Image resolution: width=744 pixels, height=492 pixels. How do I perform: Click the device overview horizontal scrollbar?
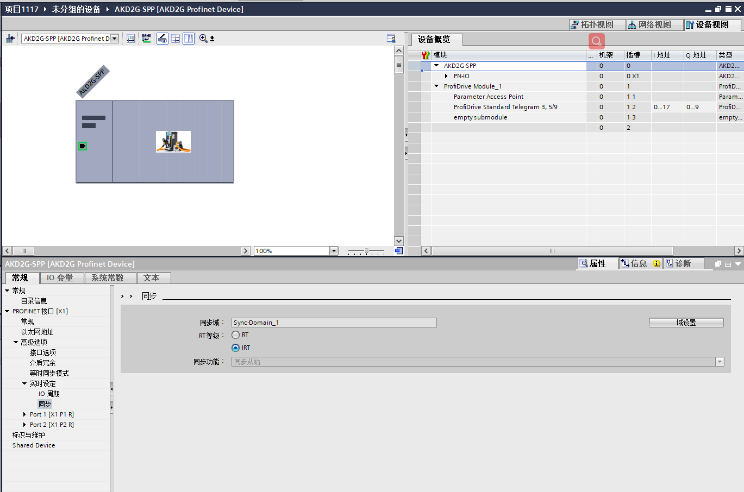pos(582,251)
